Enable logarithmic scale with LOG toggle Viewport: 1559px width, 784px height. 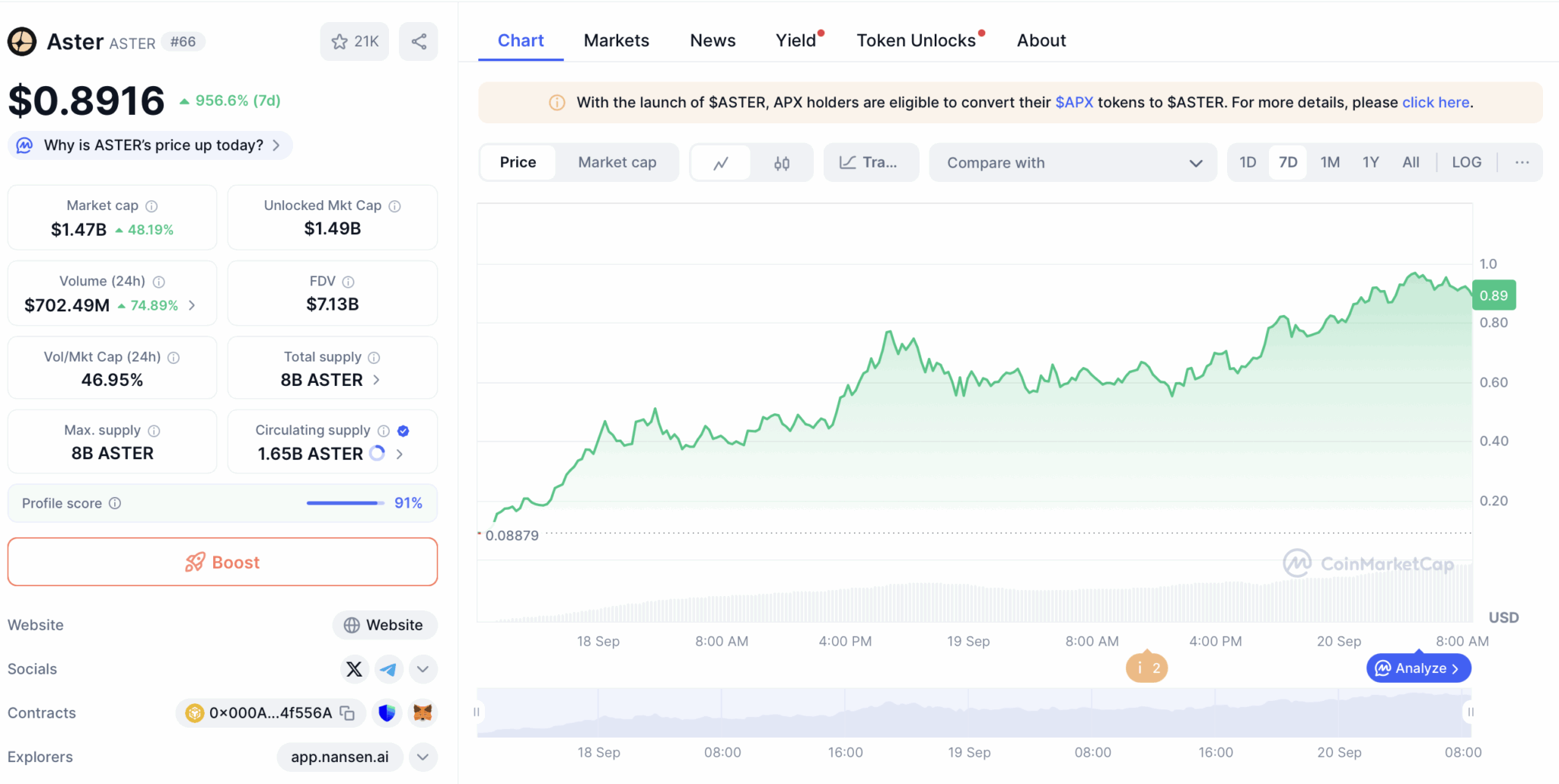click(x=1466, y=162)
